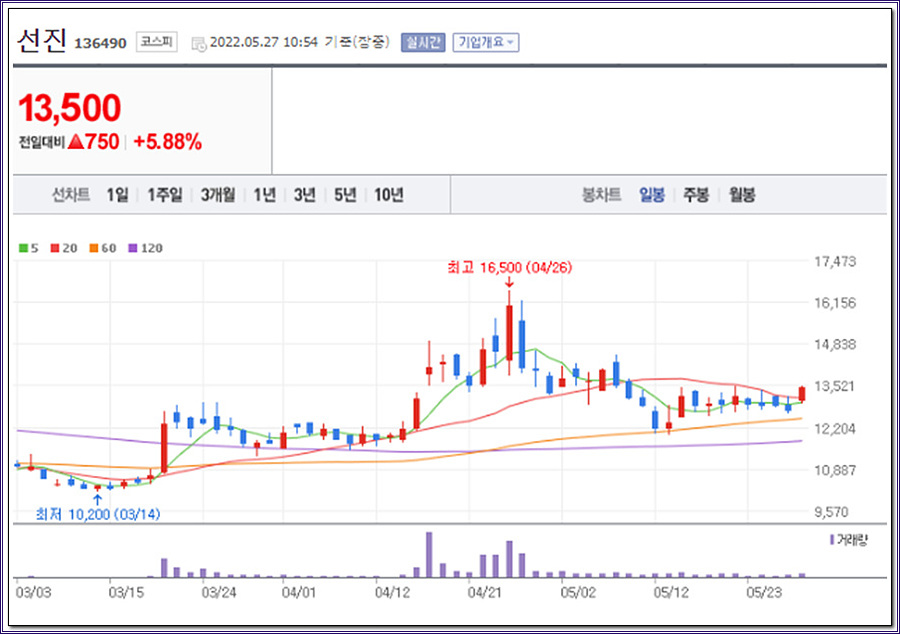Click the 04/21 date axis label
Image resolution: width=900 pixels, height=634 pixels.
pos(486,592)
